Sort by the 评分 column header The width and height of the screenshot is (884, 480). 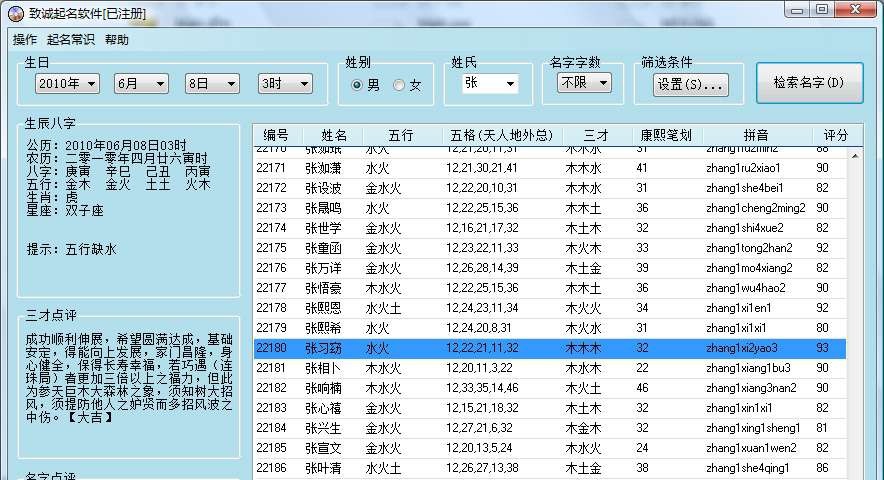[x=836, y=135]
